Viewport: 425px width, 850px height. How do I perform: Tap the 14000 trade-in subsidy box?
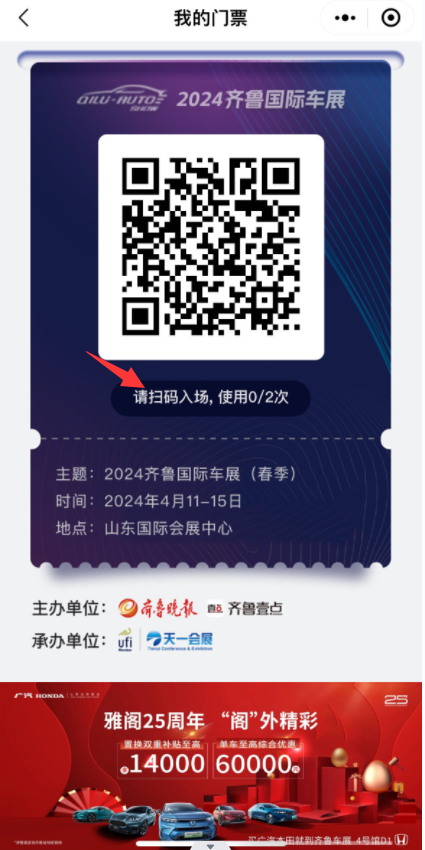(163, 759)
